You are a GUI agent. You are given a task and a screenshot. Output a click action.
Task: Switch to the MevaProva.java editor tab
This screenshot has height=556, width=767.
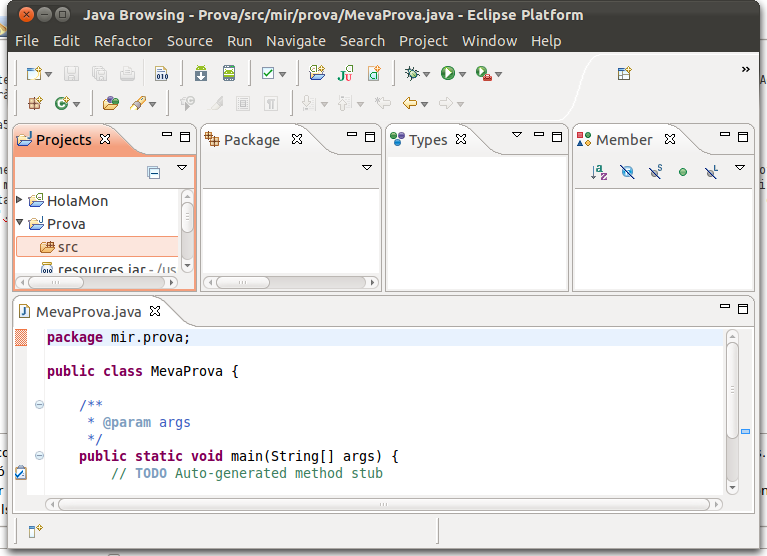click(90, 311)
